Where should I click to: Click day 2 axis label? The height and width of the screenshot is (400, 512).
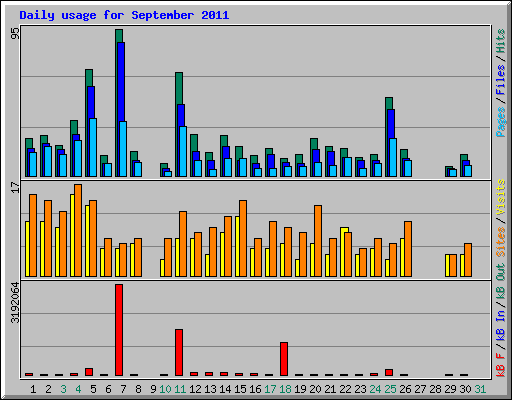point(48,389)
